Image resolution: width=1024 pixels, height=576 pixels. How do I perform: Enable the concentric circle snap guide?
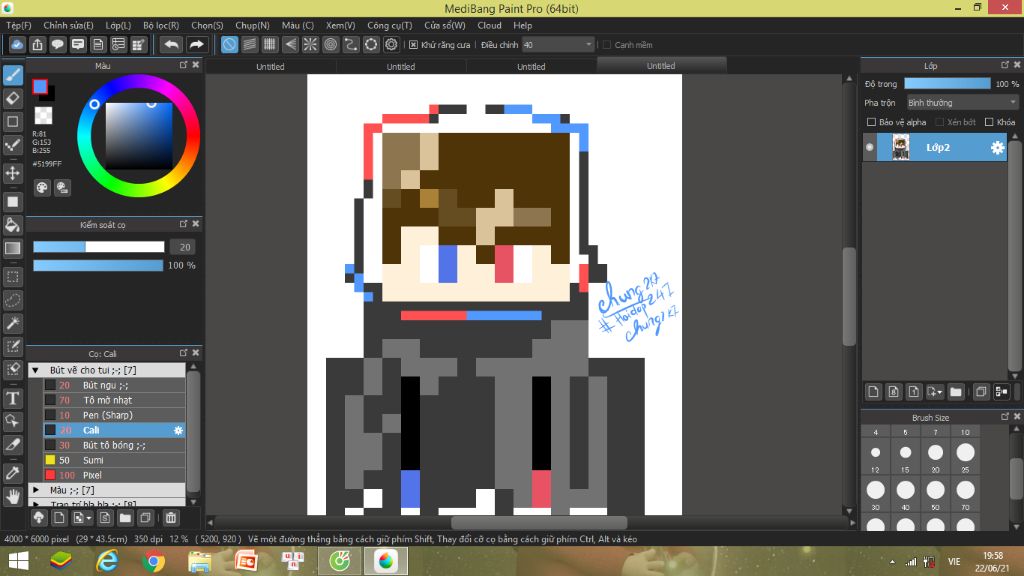pyautogui.click(x=330, y=44)
